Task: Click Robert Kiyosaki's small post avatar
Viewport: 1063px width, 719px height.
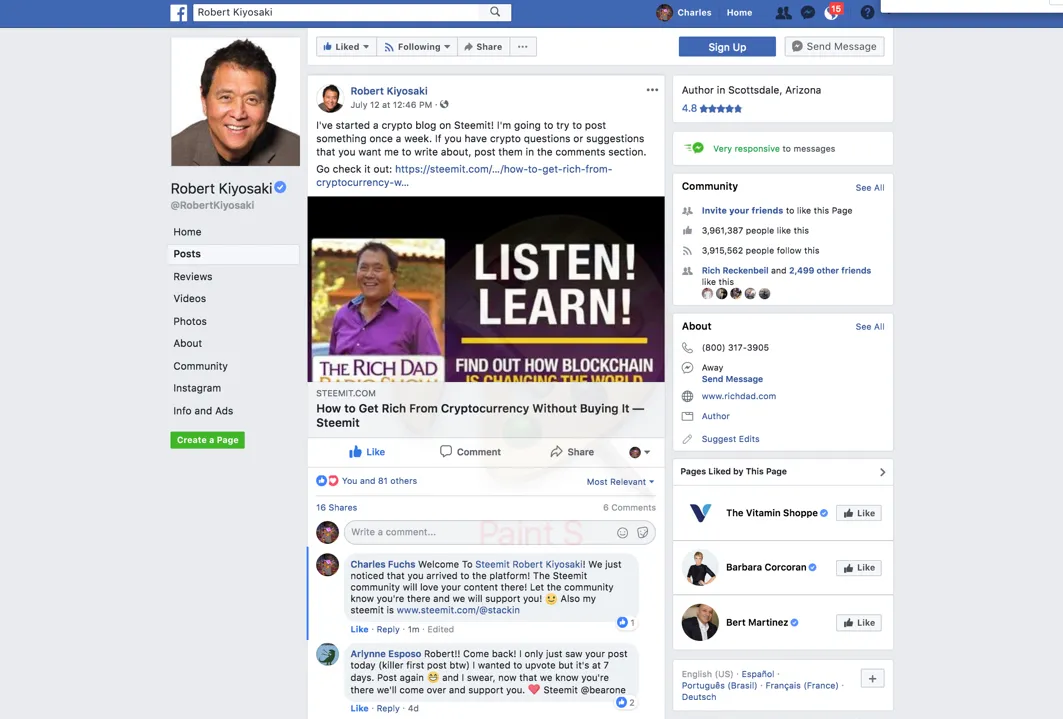Action: [330, 98]
